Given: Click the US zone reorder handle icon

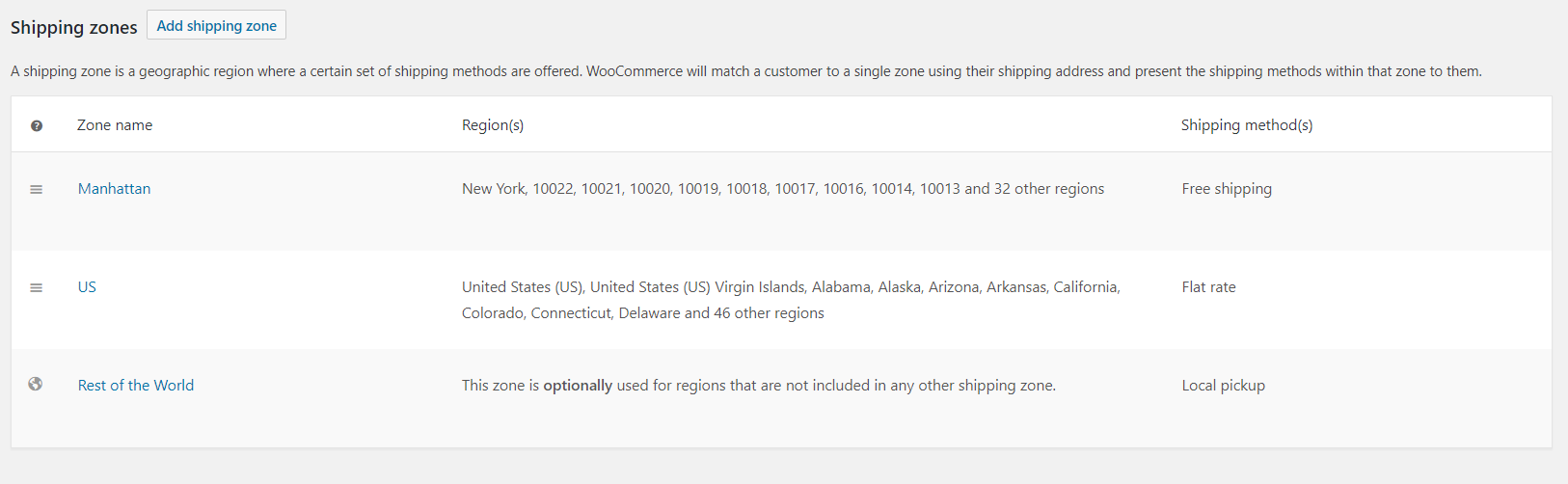Looking at the screenshot, I should pos(37,288).
